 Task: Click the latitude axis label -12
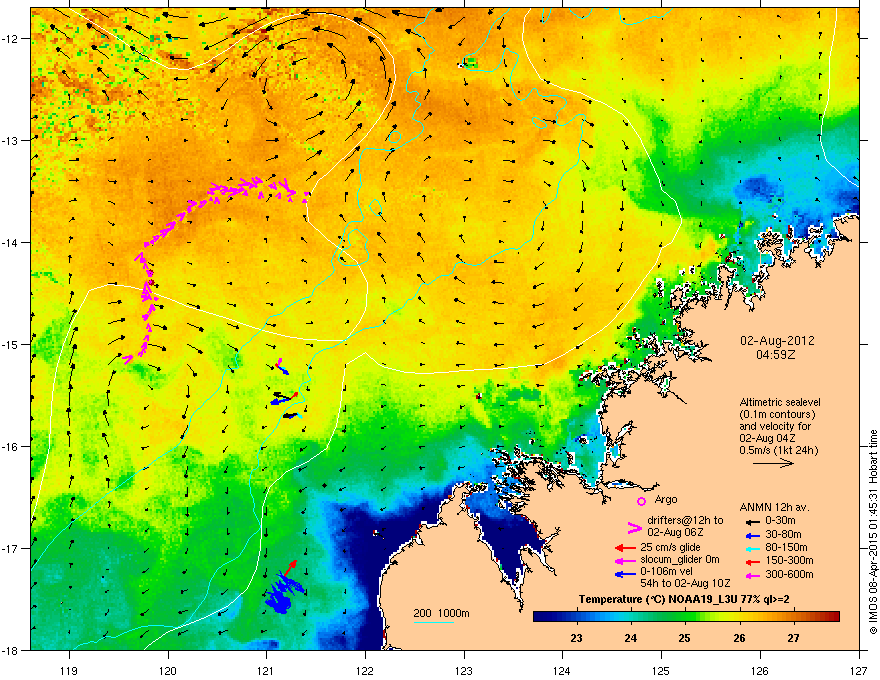coord(11,39)
